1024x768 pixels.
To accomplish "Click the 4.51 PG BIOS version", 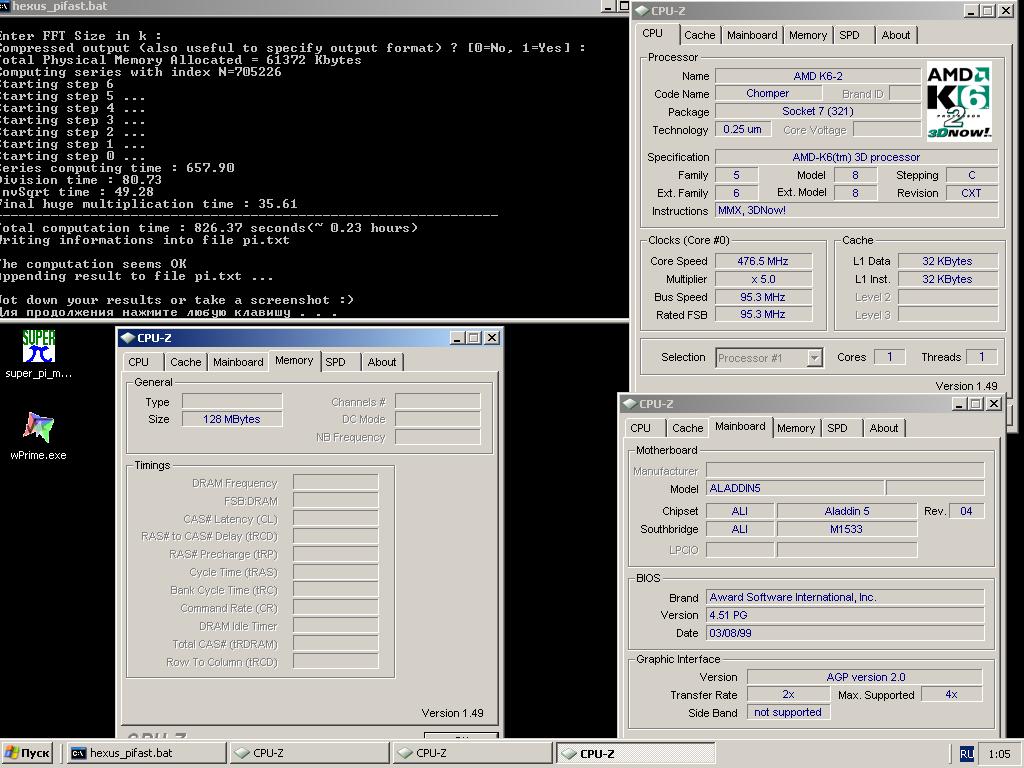I will pos(845,615).
